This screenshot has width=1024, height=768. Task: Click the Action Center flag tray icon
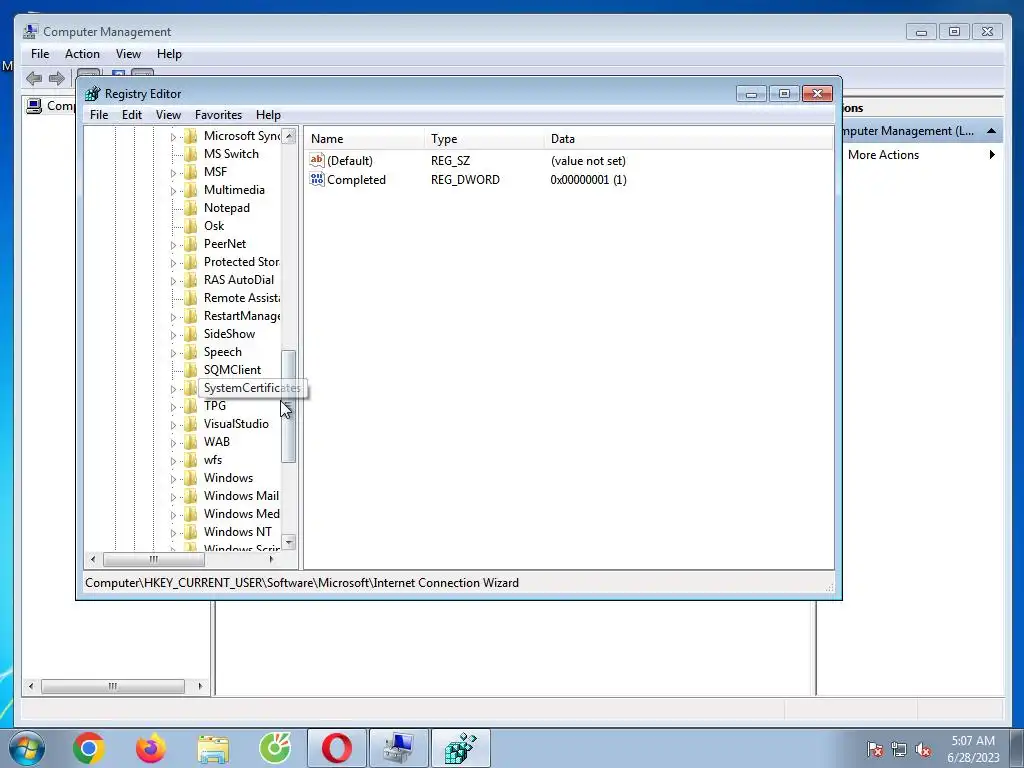pyautogui.click(x=875, y=749)
